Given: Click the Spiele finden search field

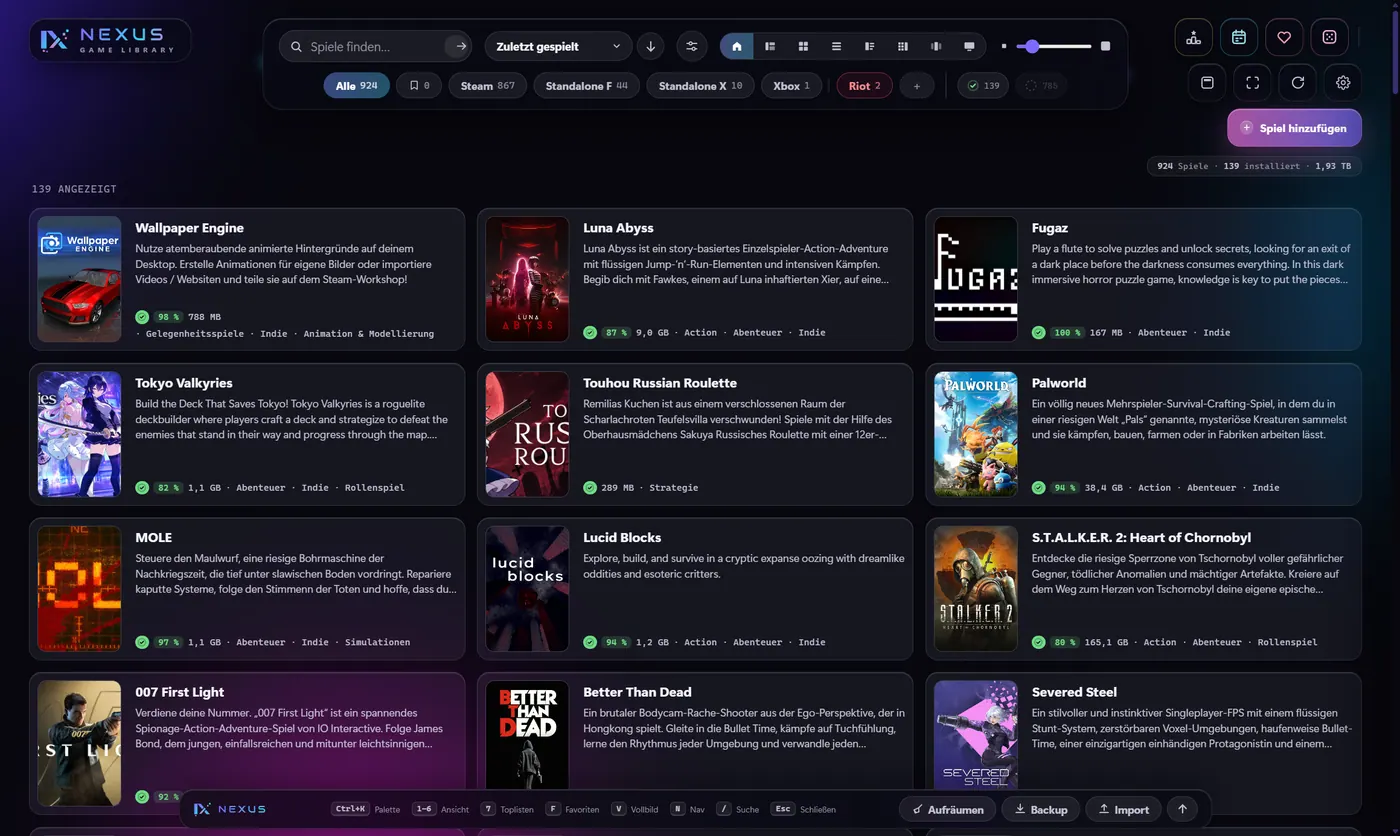Looking at the screenshot, I should [x=375, y=46].
